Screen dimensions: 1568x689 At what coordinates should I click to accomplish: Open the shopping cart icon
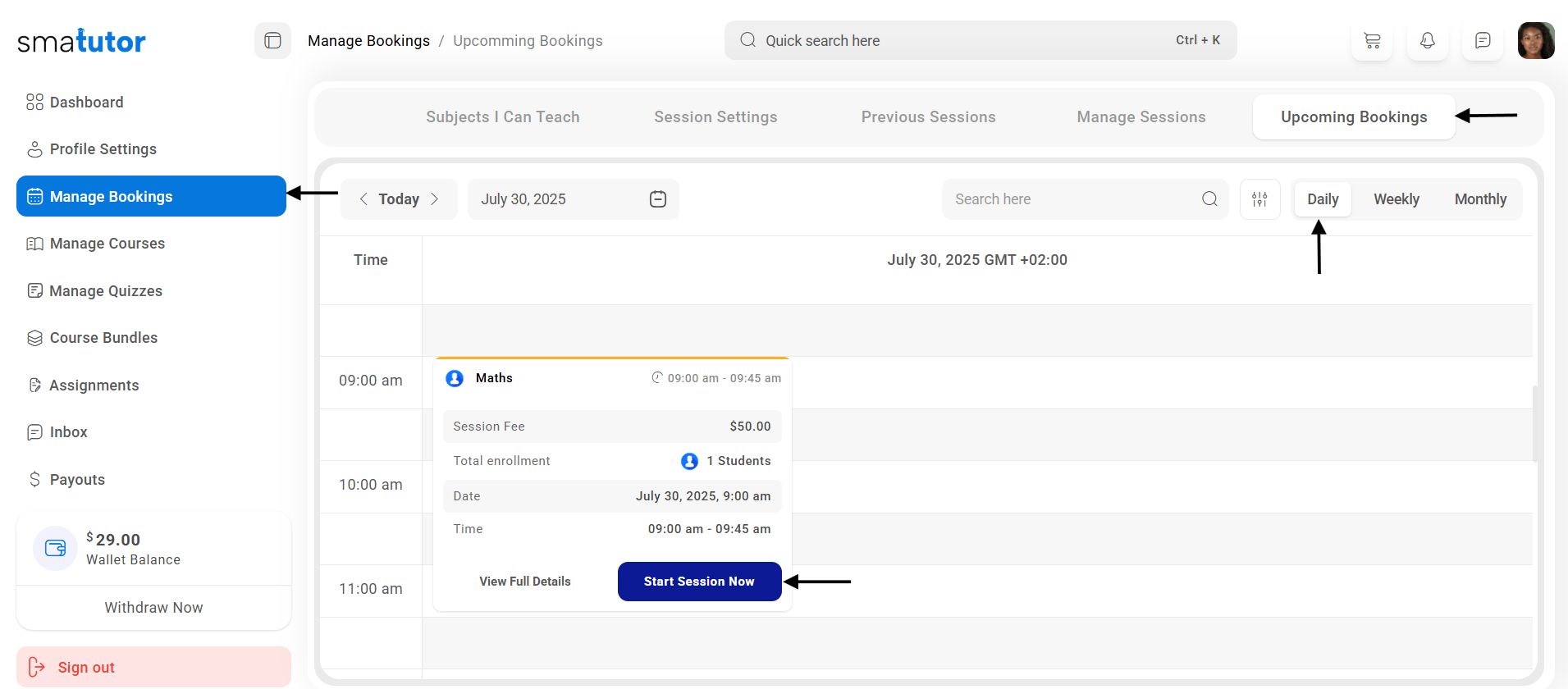coord(1372,40)
